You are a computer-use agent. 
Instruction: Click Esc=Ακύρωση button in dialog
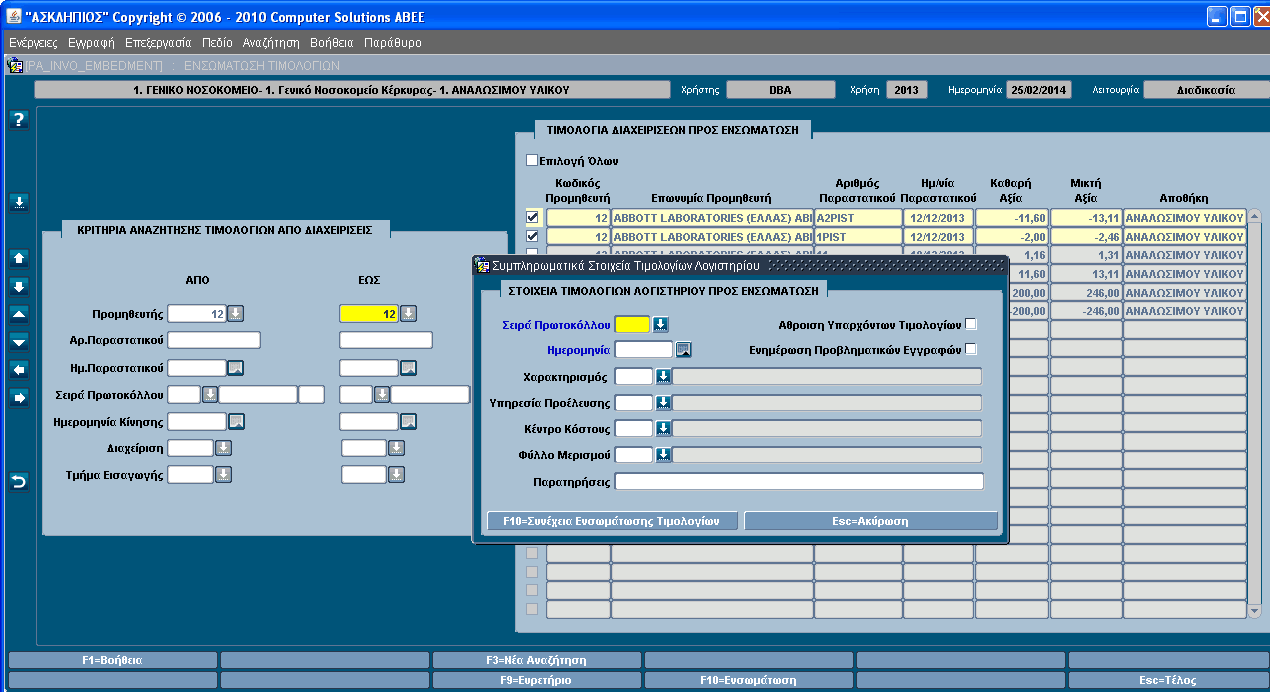point(871,521)
